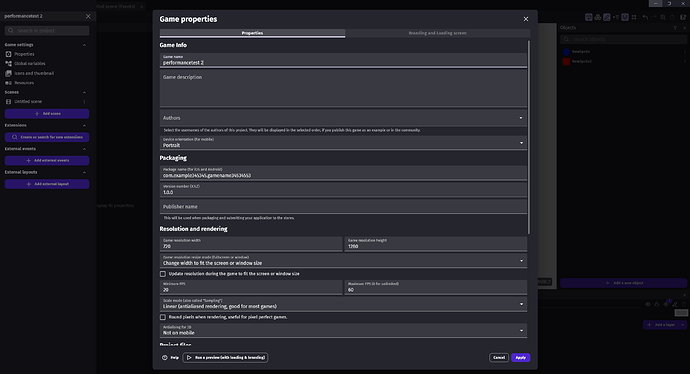Enable Update resolution during the game checkbox

click(x=163, y=274)
